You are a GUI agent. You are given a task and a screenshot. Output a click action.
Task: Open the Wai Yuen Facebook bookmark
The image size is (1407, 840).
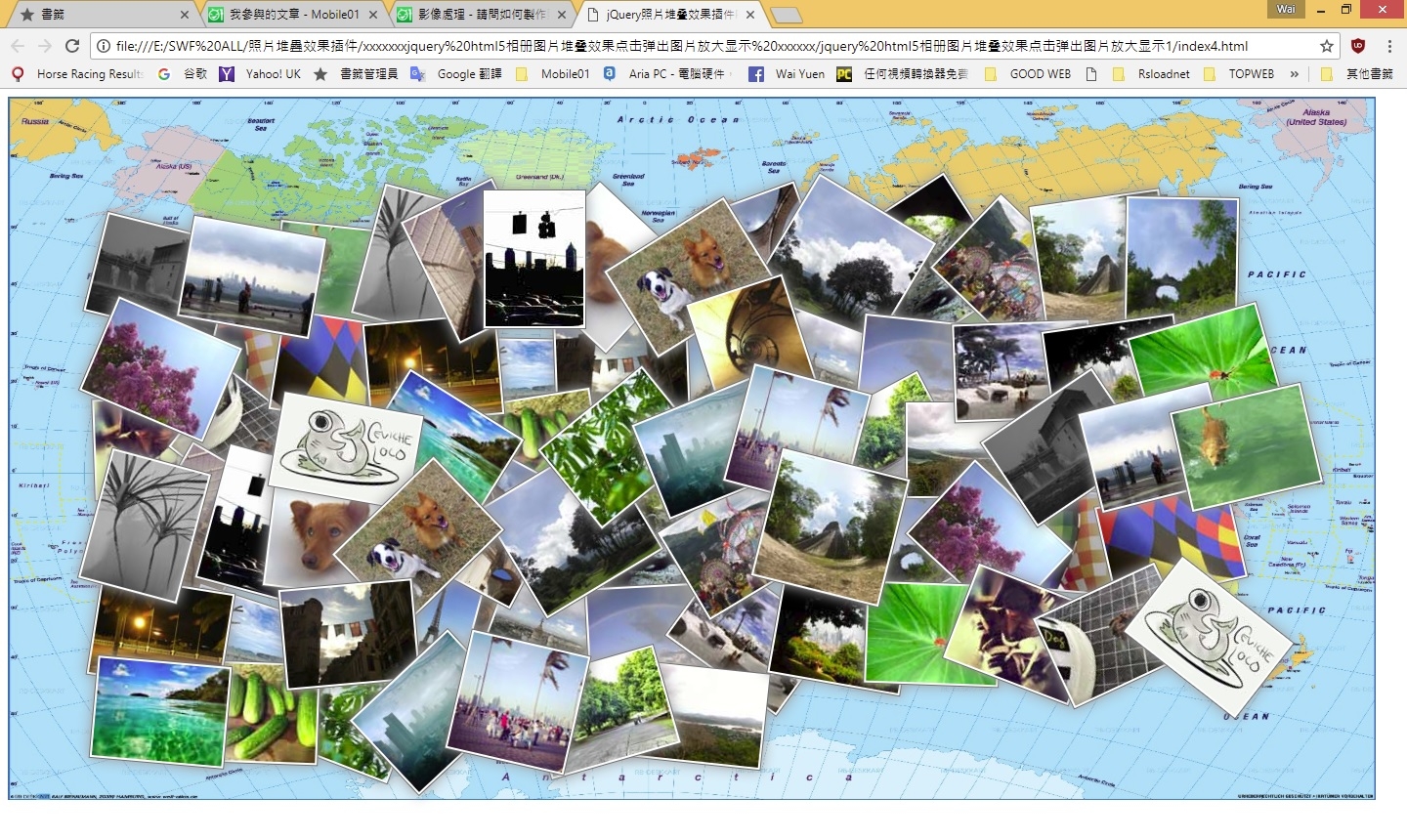pyautogui.click(x=787, y=74)
